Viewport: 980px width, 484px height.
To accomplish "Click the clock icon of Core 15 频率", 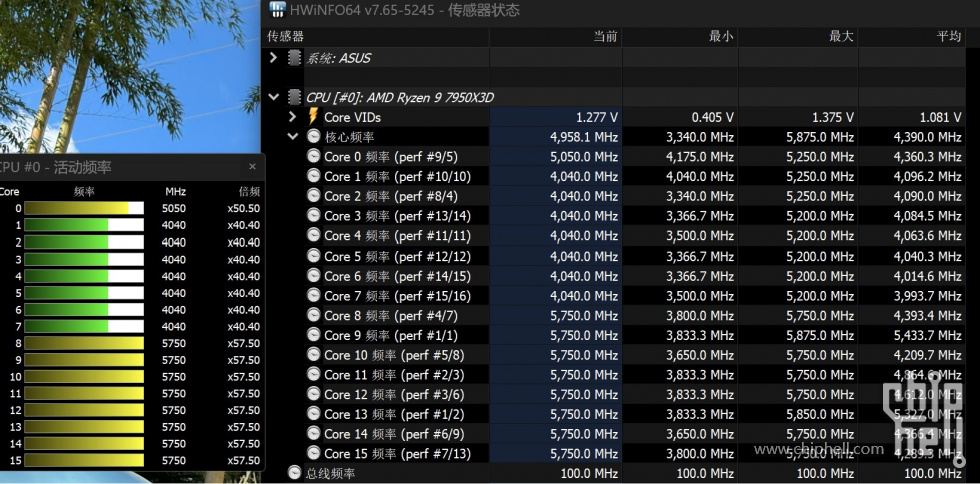I will [x=313, y=453].
